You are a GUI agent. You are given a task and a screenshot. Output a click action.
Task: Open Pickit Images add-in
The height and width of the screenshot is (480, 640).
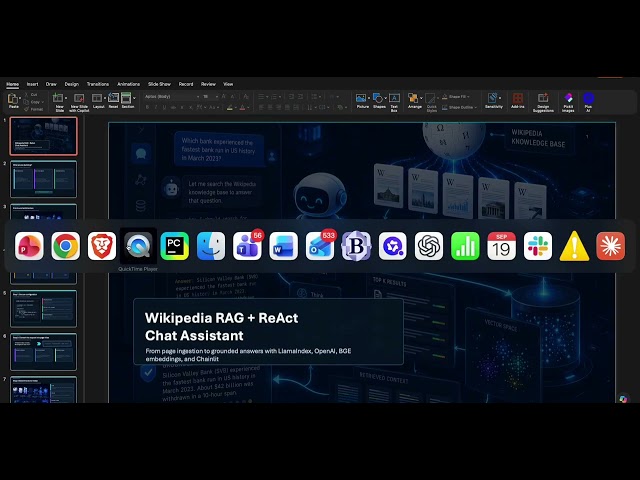coord(568,102)
